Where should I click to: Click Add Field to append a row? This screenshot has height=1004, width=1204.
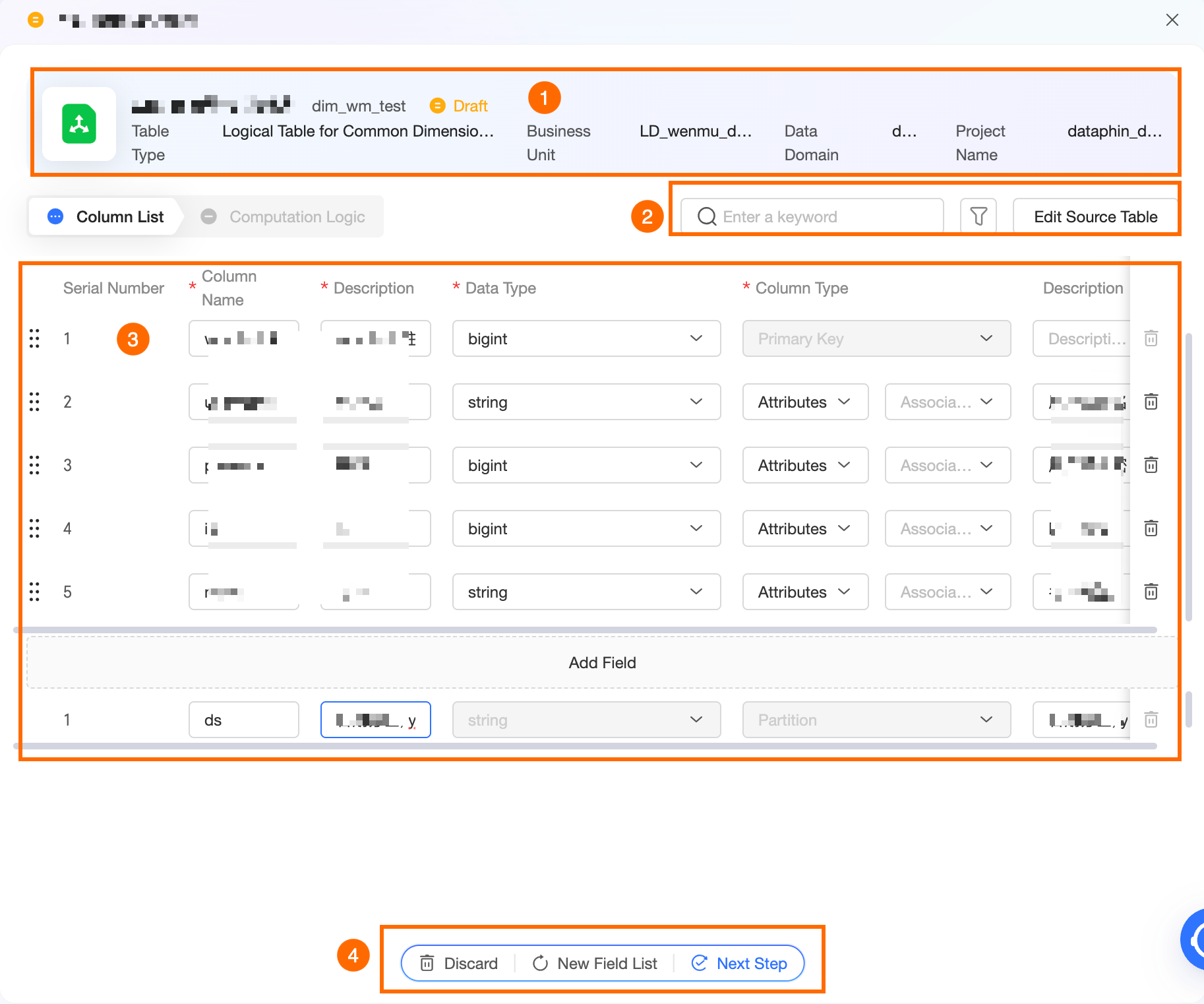pyautogui.click(x=601, y=662)
